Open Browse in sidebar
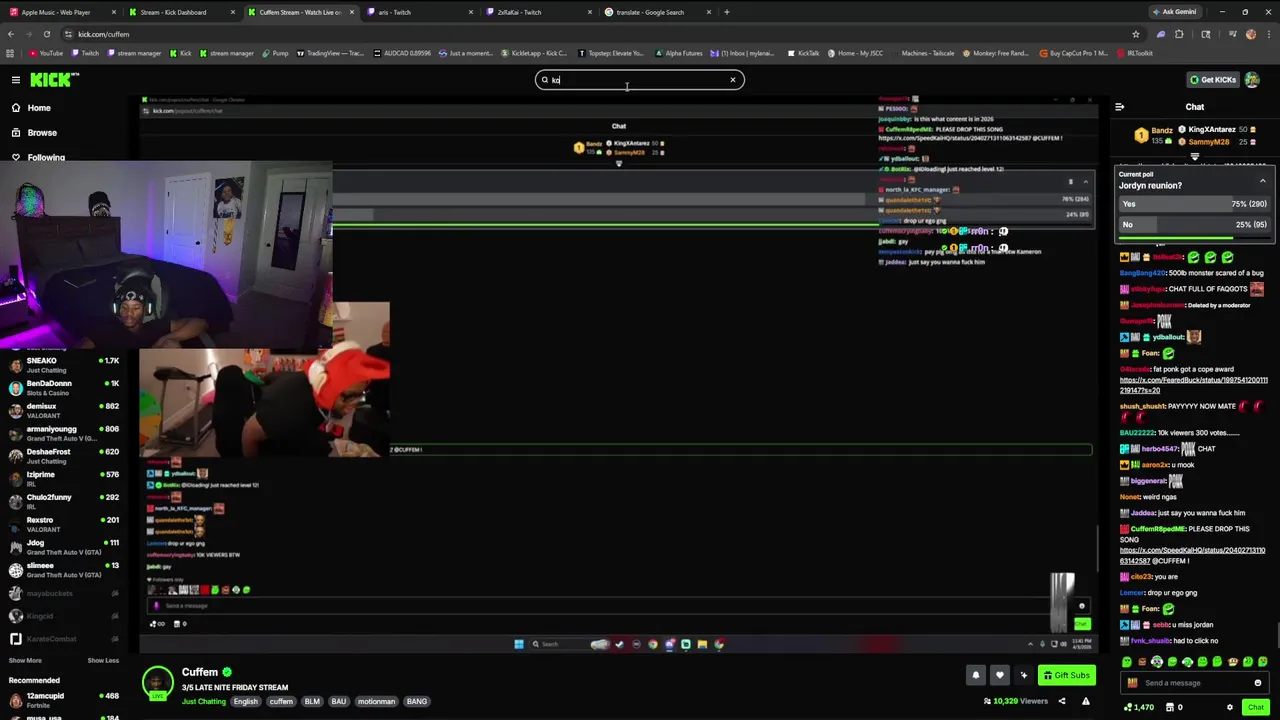The image size is (1280, 720). coord(42,133)
